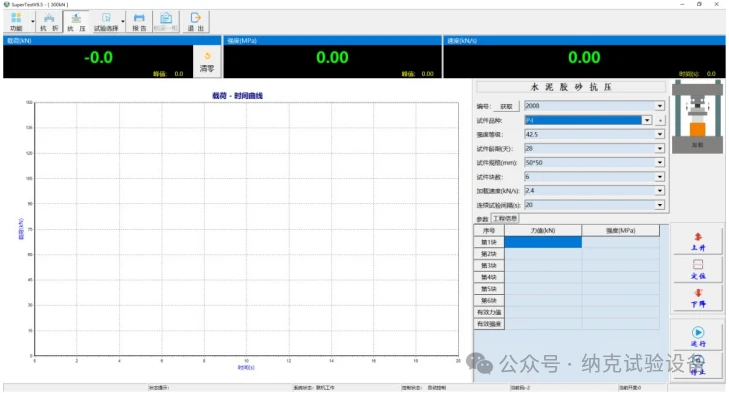Click the 获取 button beside 编号
Screen dimensions: 729x393
pos(506,107)
